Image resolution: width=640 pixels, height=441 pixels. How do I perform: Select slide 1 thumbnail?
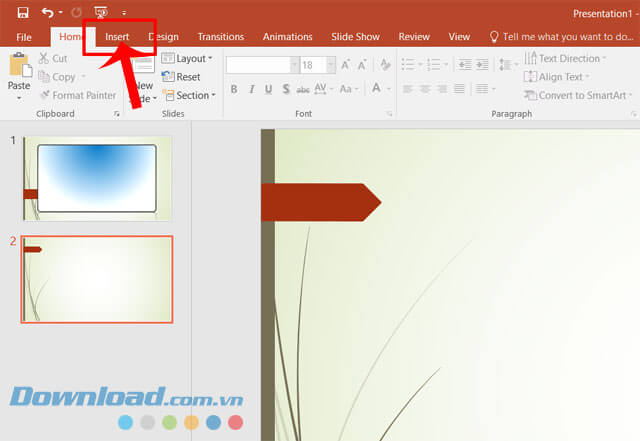97,178
